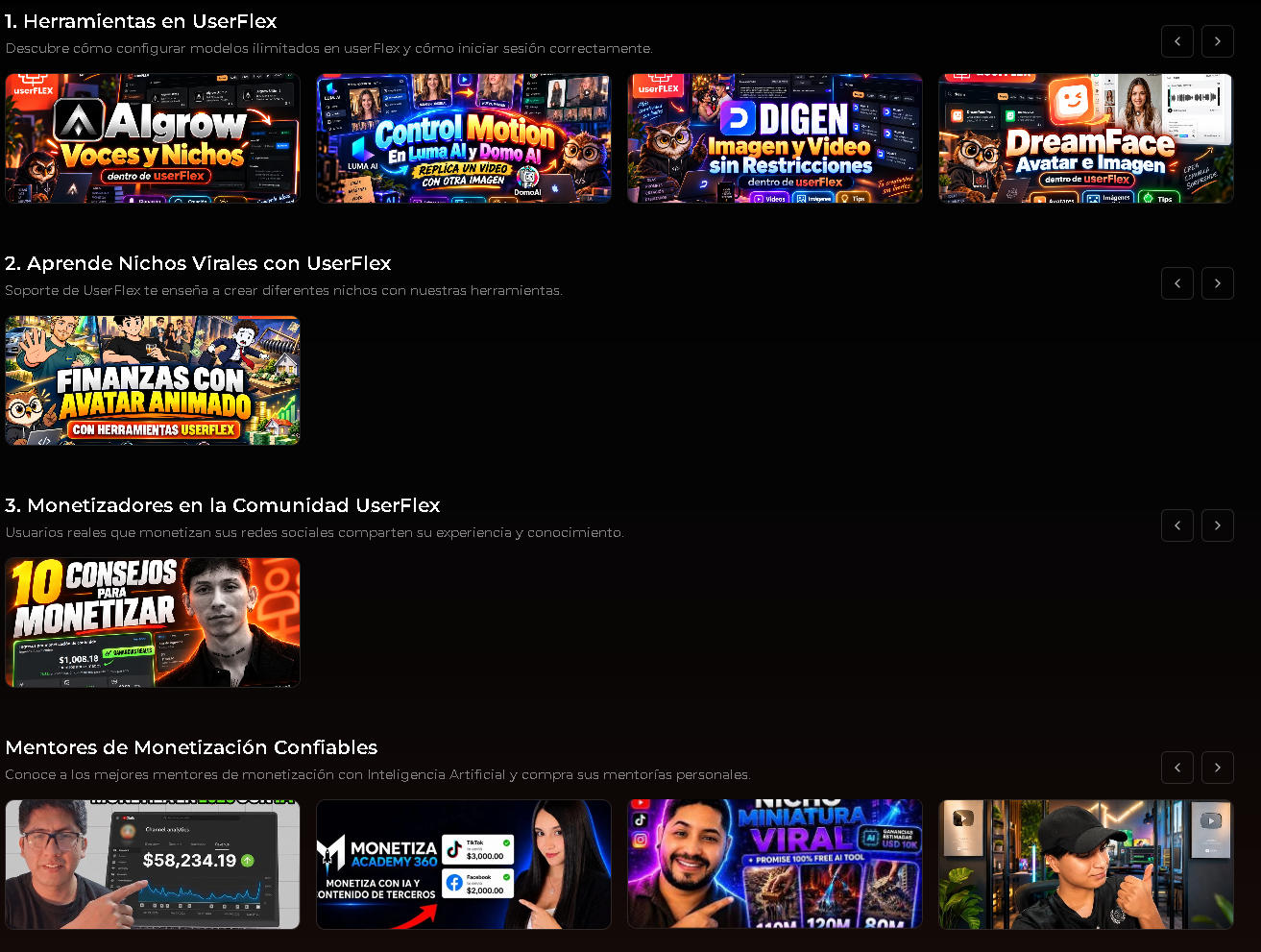Image resolution: width=1261 pixels, height=952 pixels.
Task: Click description 'Conoce a los mejores mentores'
Action: [377, 774]
